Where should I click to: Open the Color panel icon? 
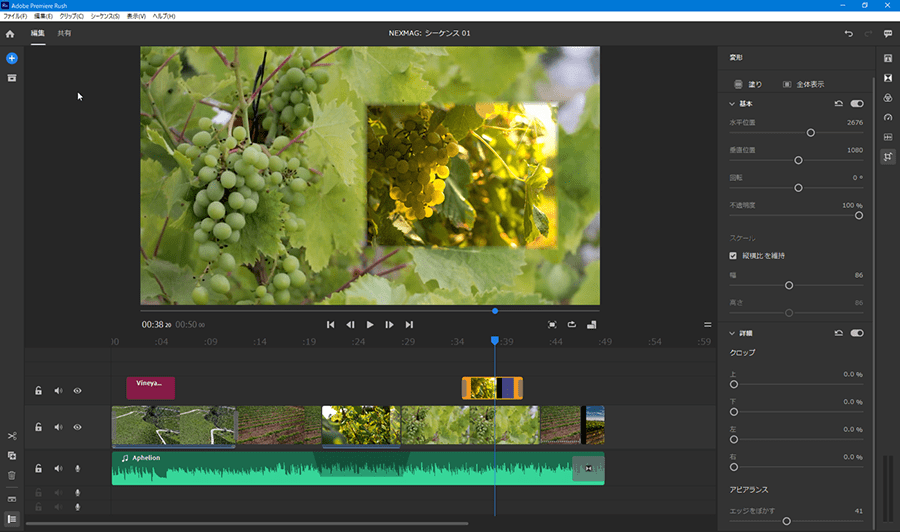tap(887, 97)
